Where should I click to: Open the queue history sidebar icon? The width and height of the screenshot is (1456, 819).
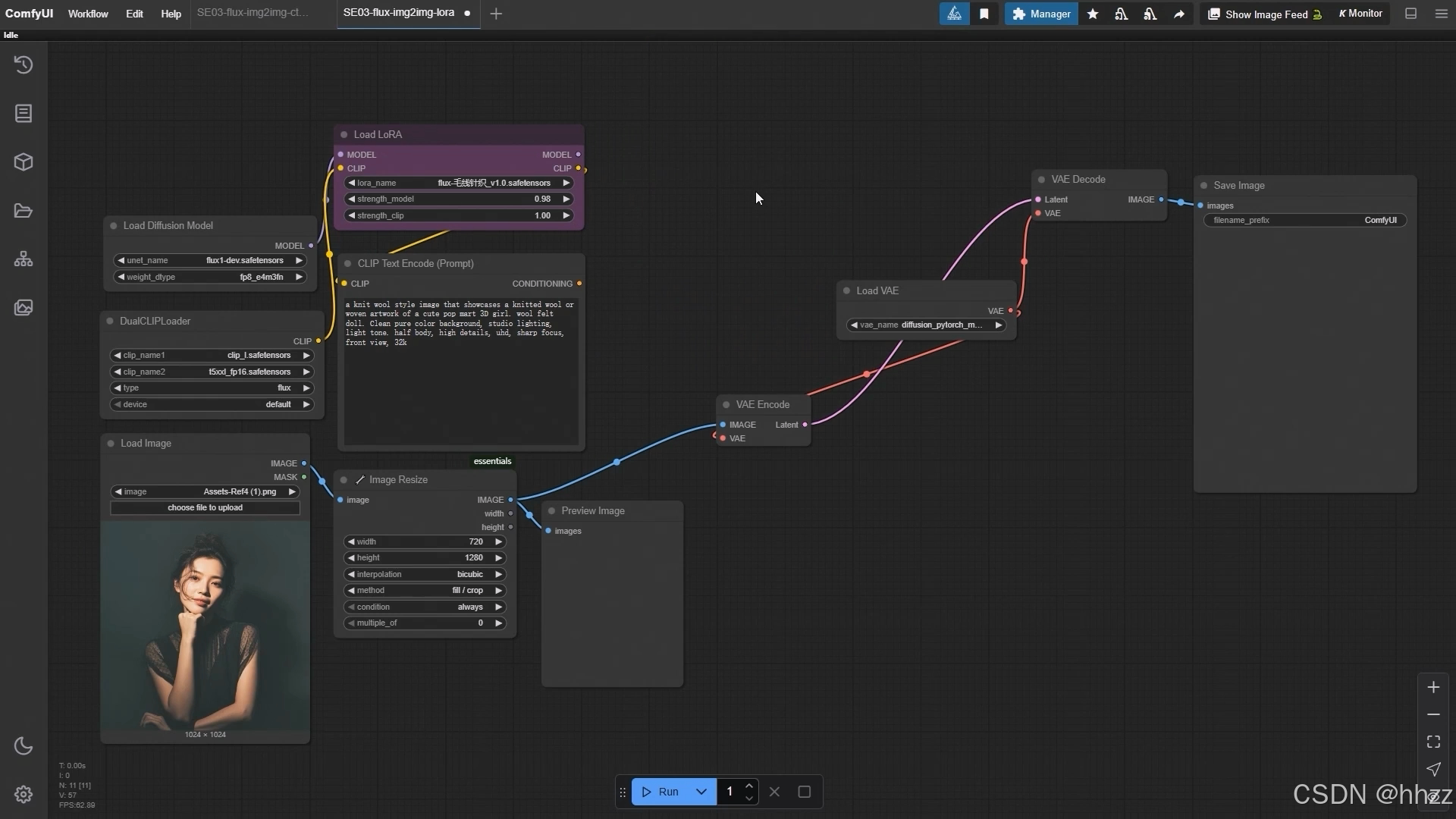(x=24, y=65)
